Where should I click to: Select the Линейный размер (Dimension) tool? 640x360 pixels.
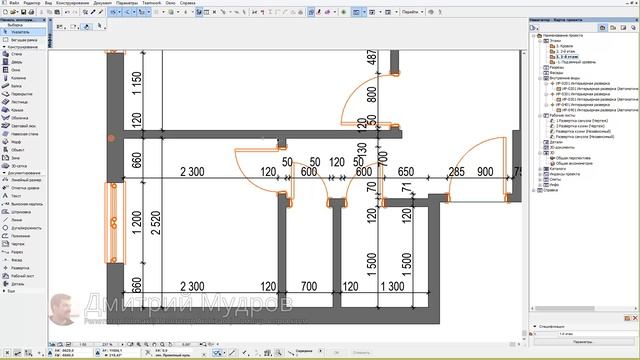(23, 180)
